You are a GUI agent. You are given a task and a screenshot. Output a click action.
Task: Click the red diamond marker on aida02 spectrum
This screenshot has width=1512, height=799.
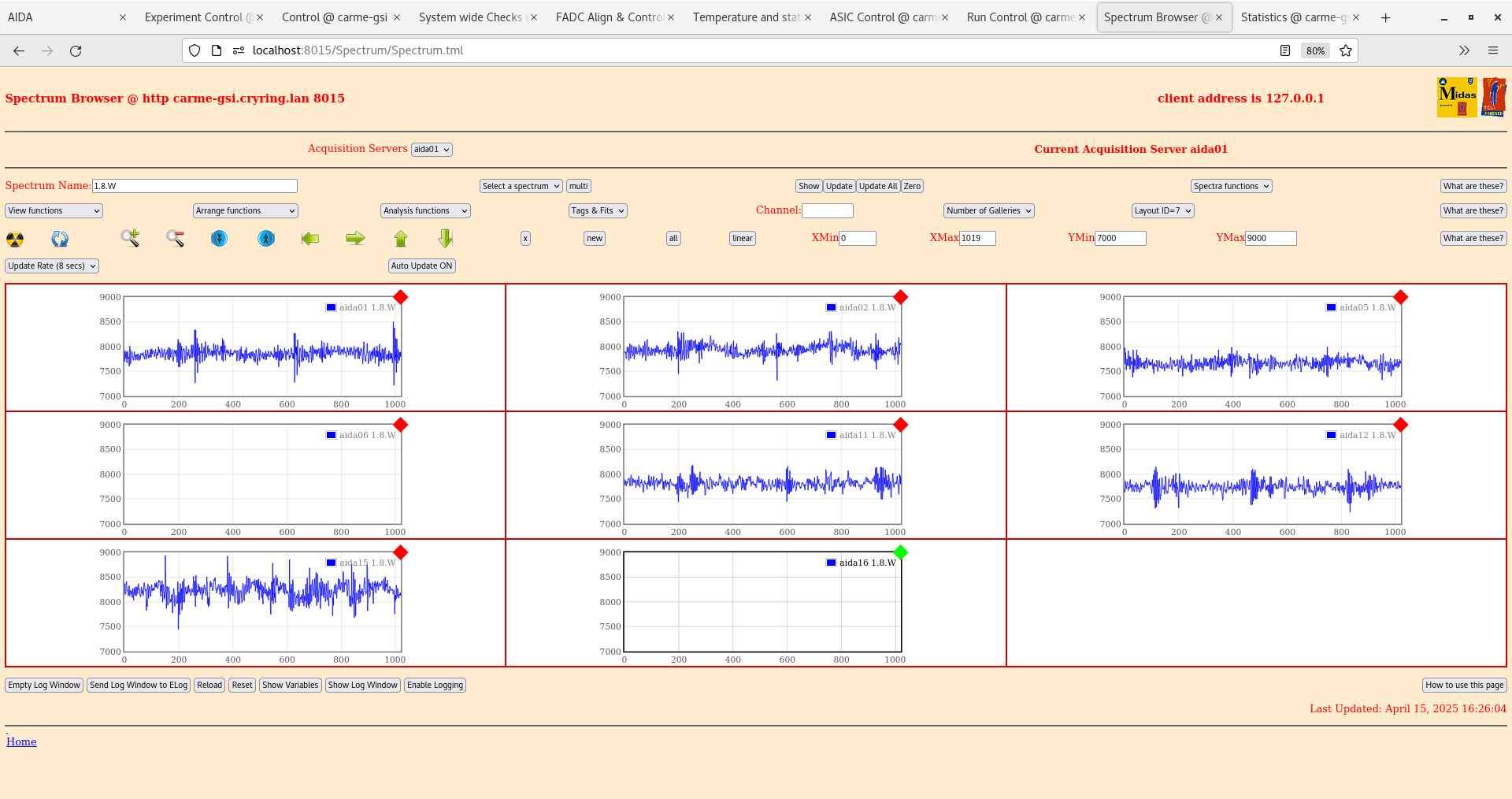pos(901,297)
